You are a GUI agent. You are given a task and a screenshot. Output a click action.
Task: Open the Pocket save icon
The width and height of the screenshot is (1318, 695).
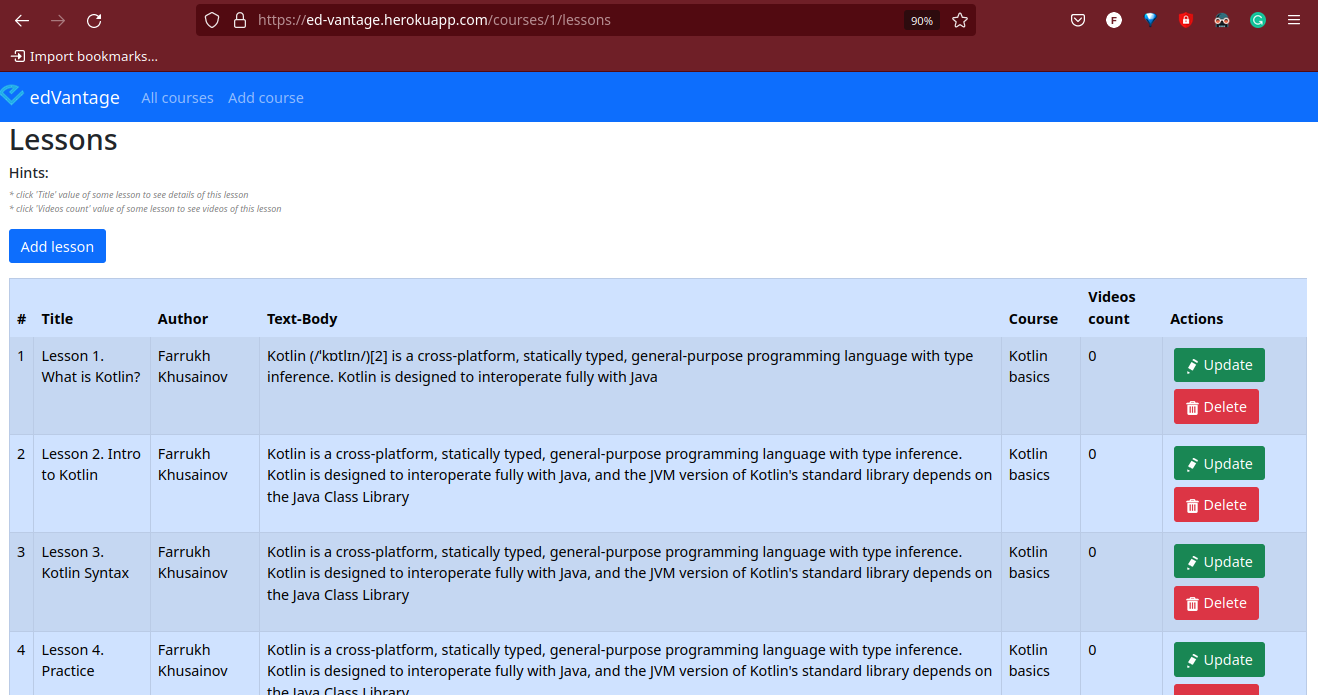[x=1078, y=20]
